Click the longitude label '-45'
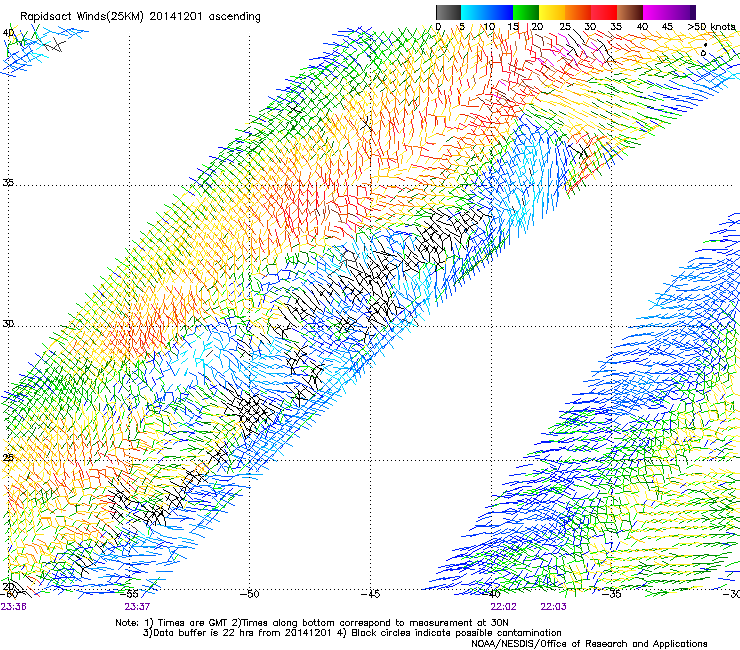The image size is (740, 650). (370, 594)
